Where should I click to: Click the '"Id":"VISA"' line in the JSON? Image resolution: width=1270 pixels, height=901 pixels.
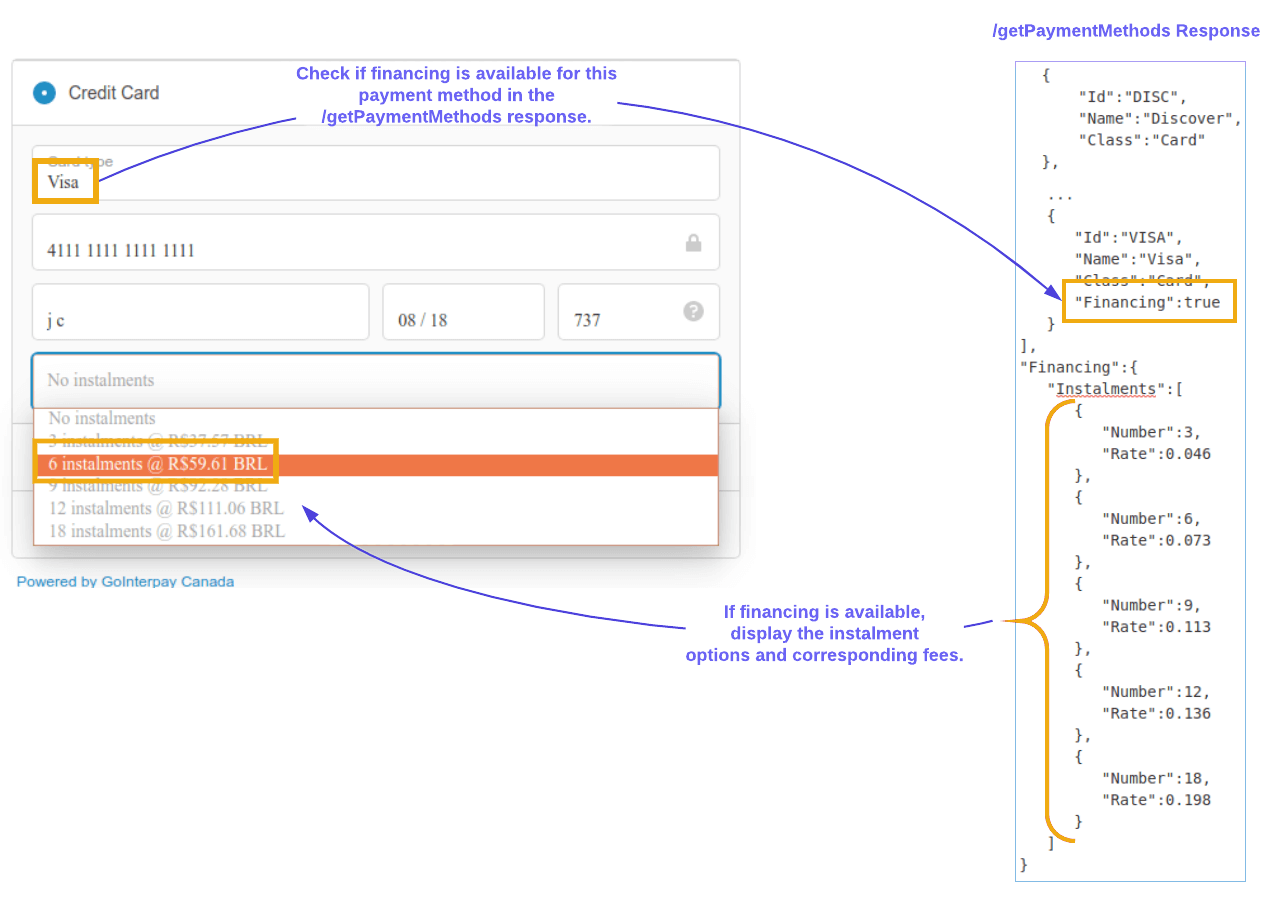point(1129,238)
